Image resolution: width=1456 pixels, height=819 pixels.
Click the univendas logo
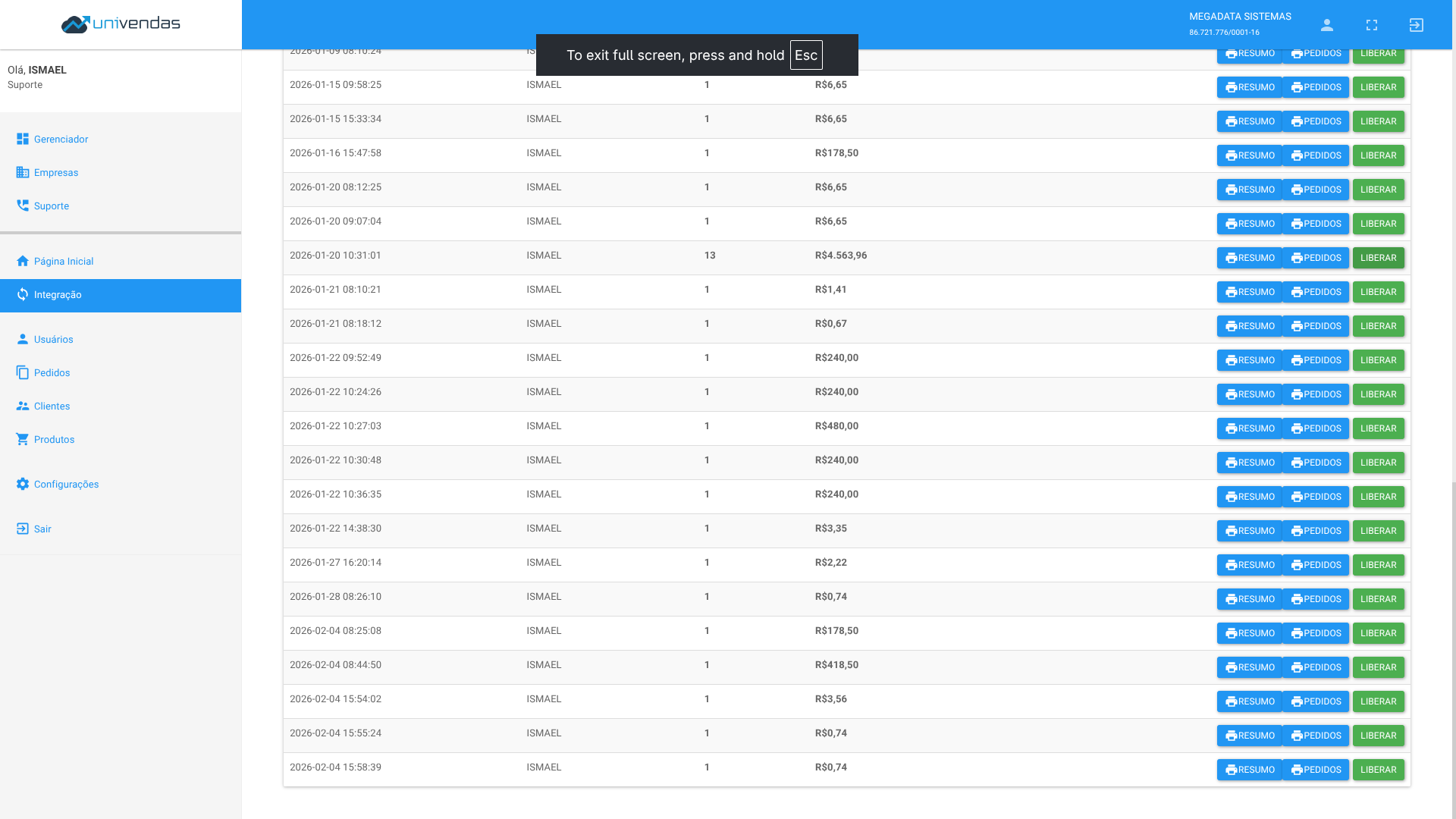tap(121, 24)
